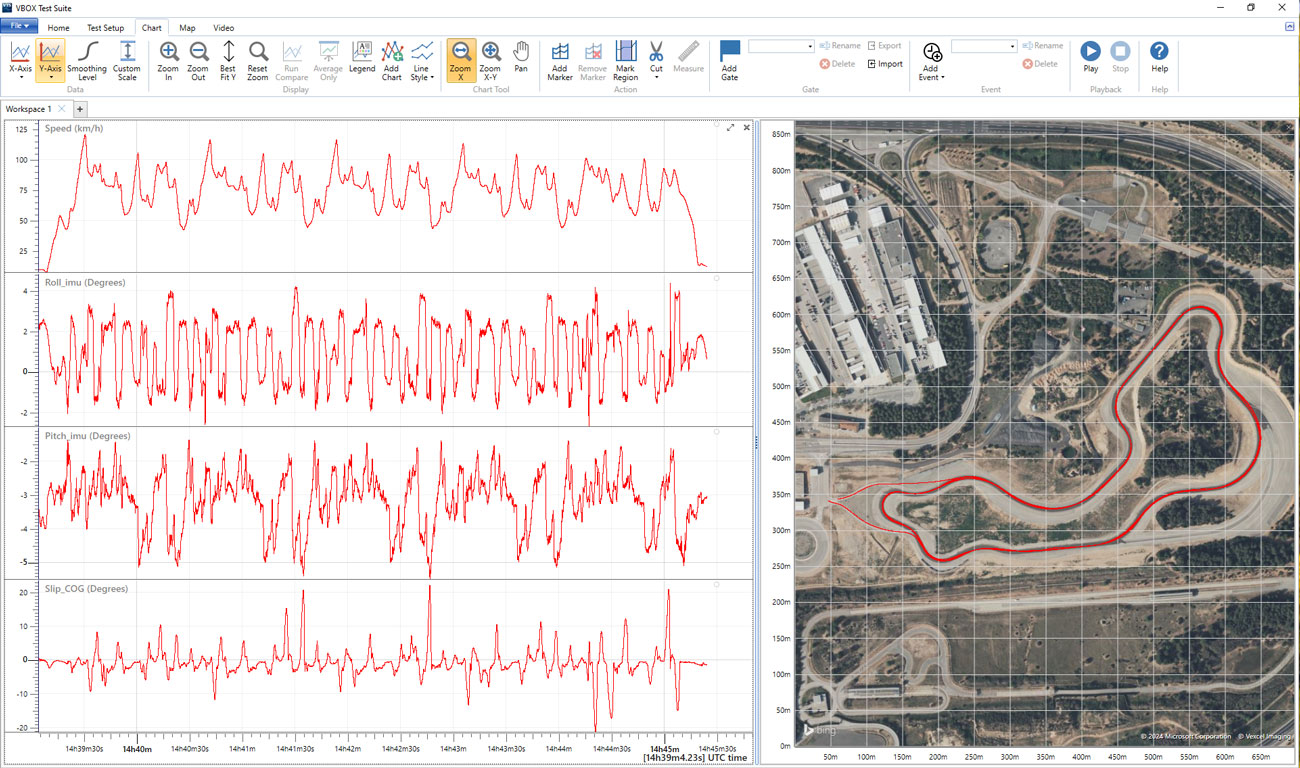Screen dimensions: 1300x768
Task: Switch to the Map ribbon tab
Action: pos(187,28)
